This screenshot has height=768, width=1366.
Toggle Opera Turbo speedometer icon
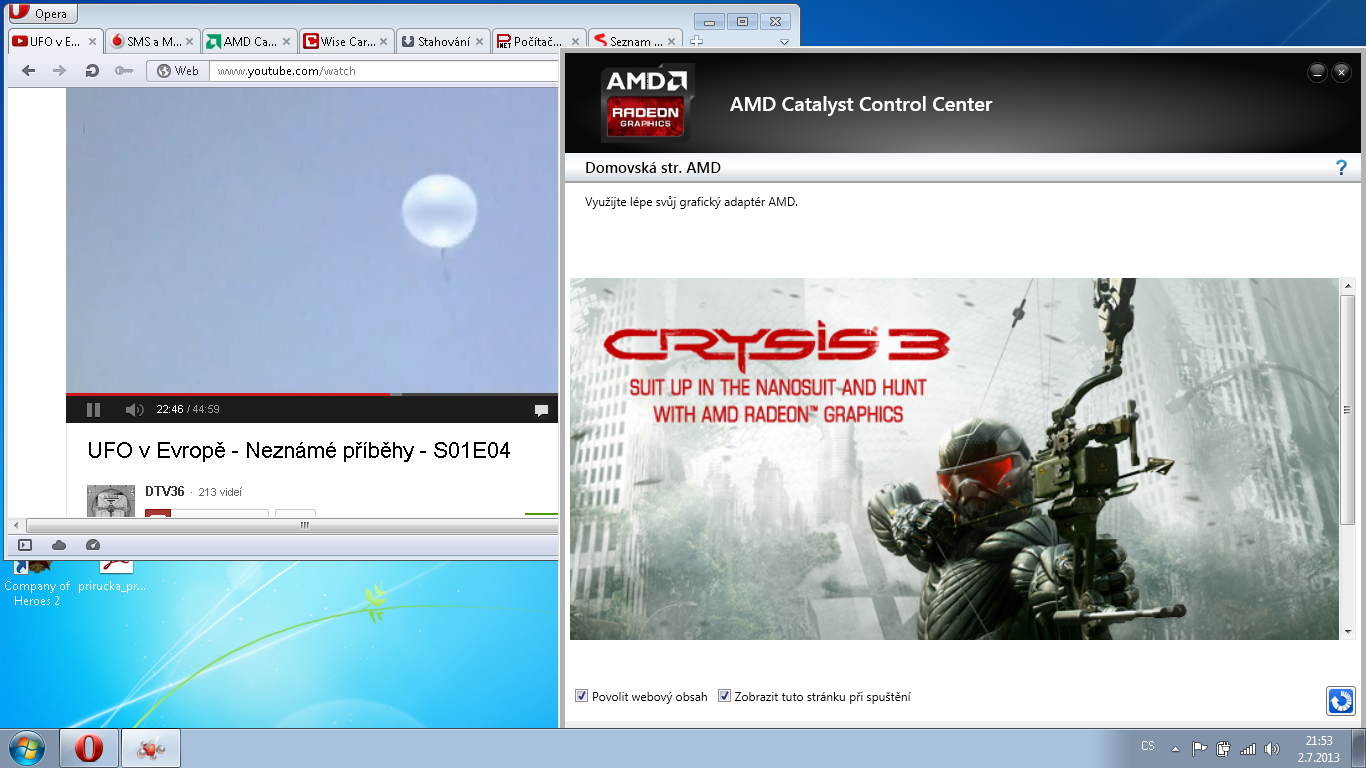pyautogui.click(x=93, y=545)
